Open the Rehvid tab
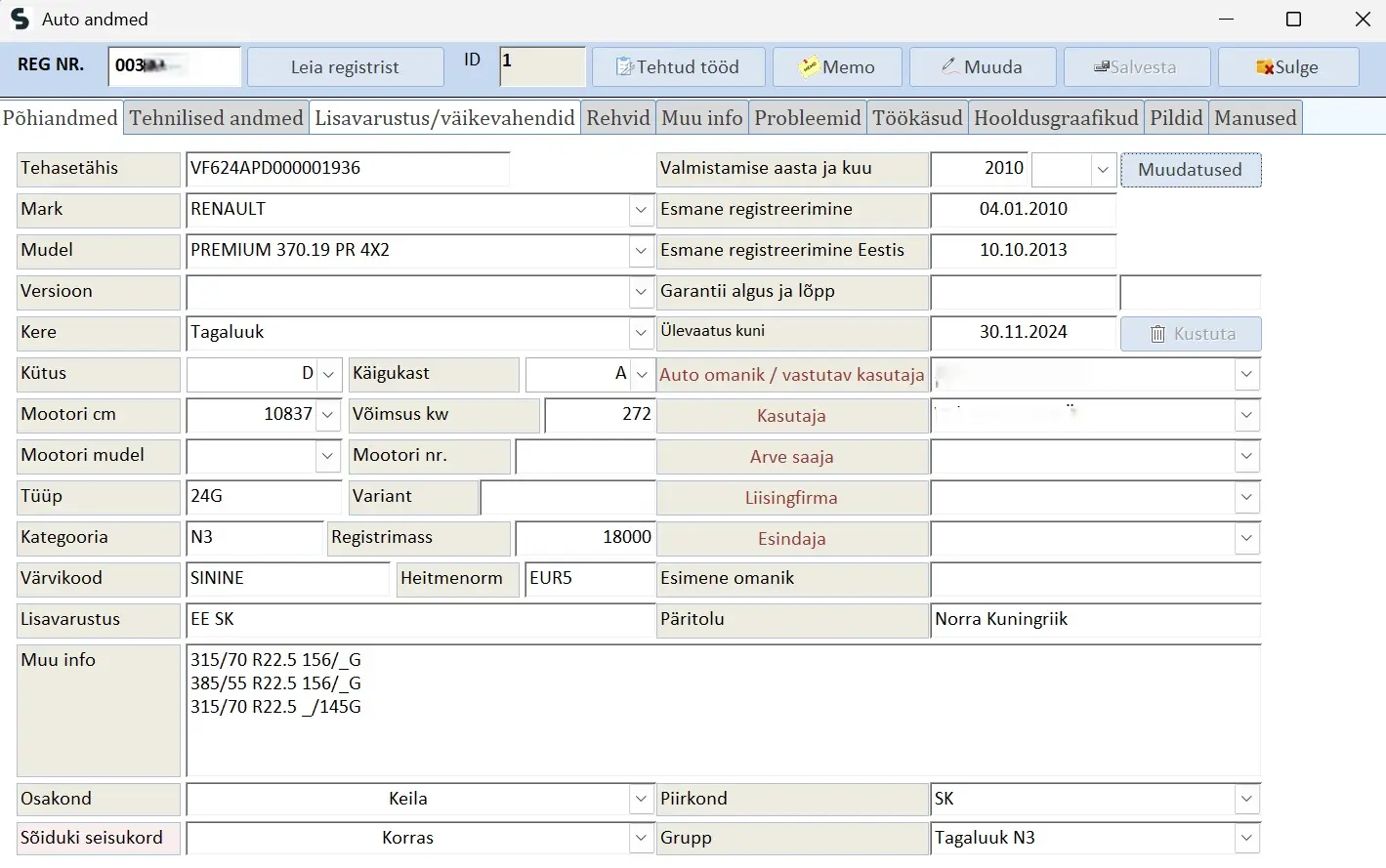Screen dimensions: 1386x868 tap(618, 118)
